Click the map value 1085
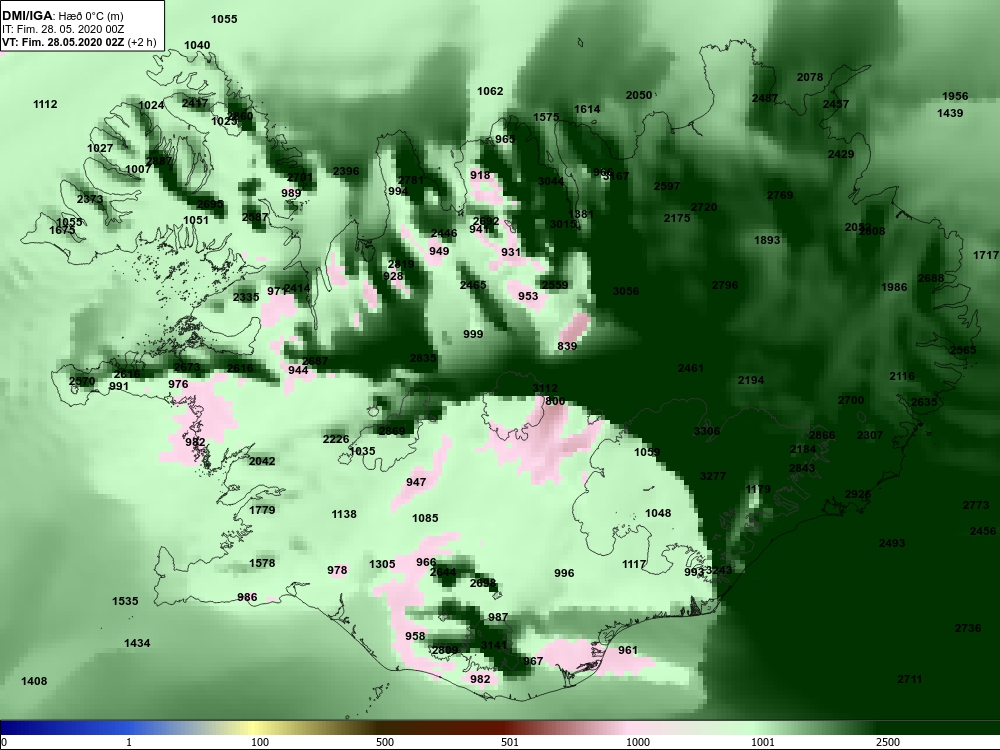1000x750 pixels. coord(425,518)
